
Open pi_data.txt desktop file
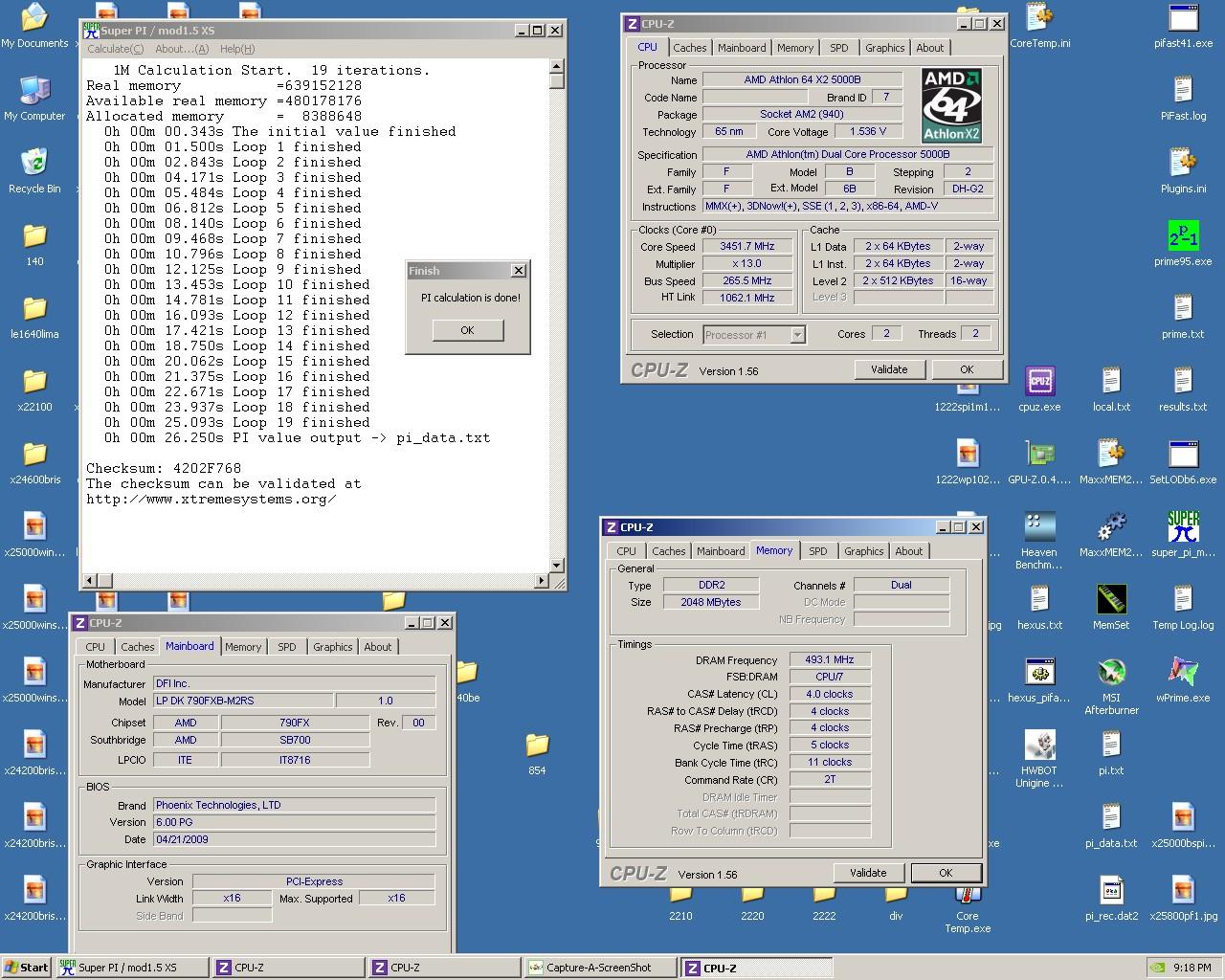pyautogui.click(x=1111, y=825)
